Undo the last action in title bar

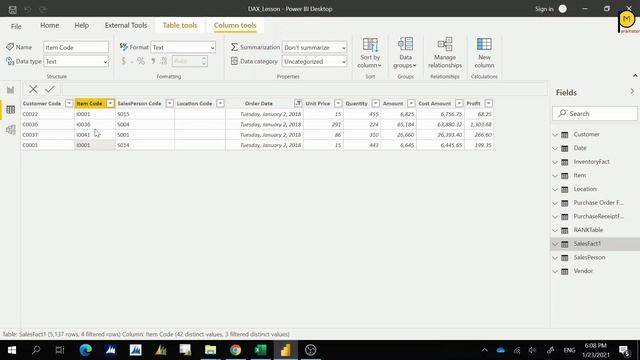pos(28,9)
